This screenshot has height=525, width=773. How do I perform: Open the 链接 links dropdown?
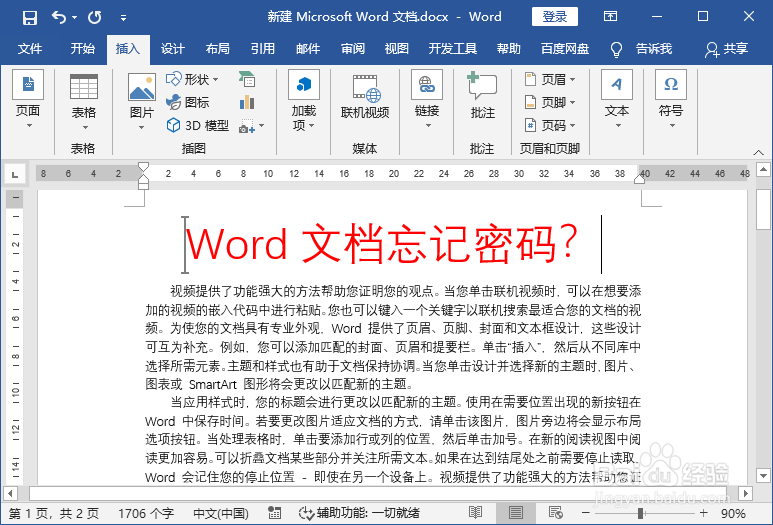click(x=427, y=100)
